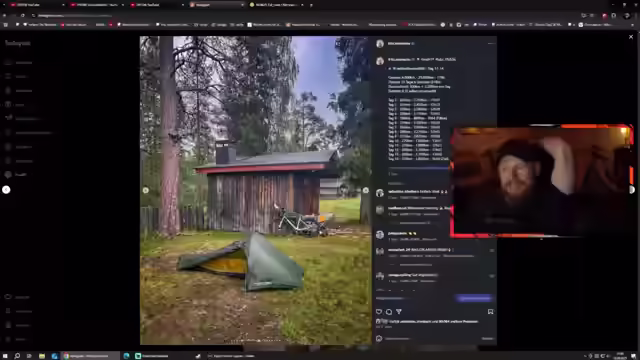Select the Instagram browser tab
This screenshot has width=640, height=360.
[216, 5]
